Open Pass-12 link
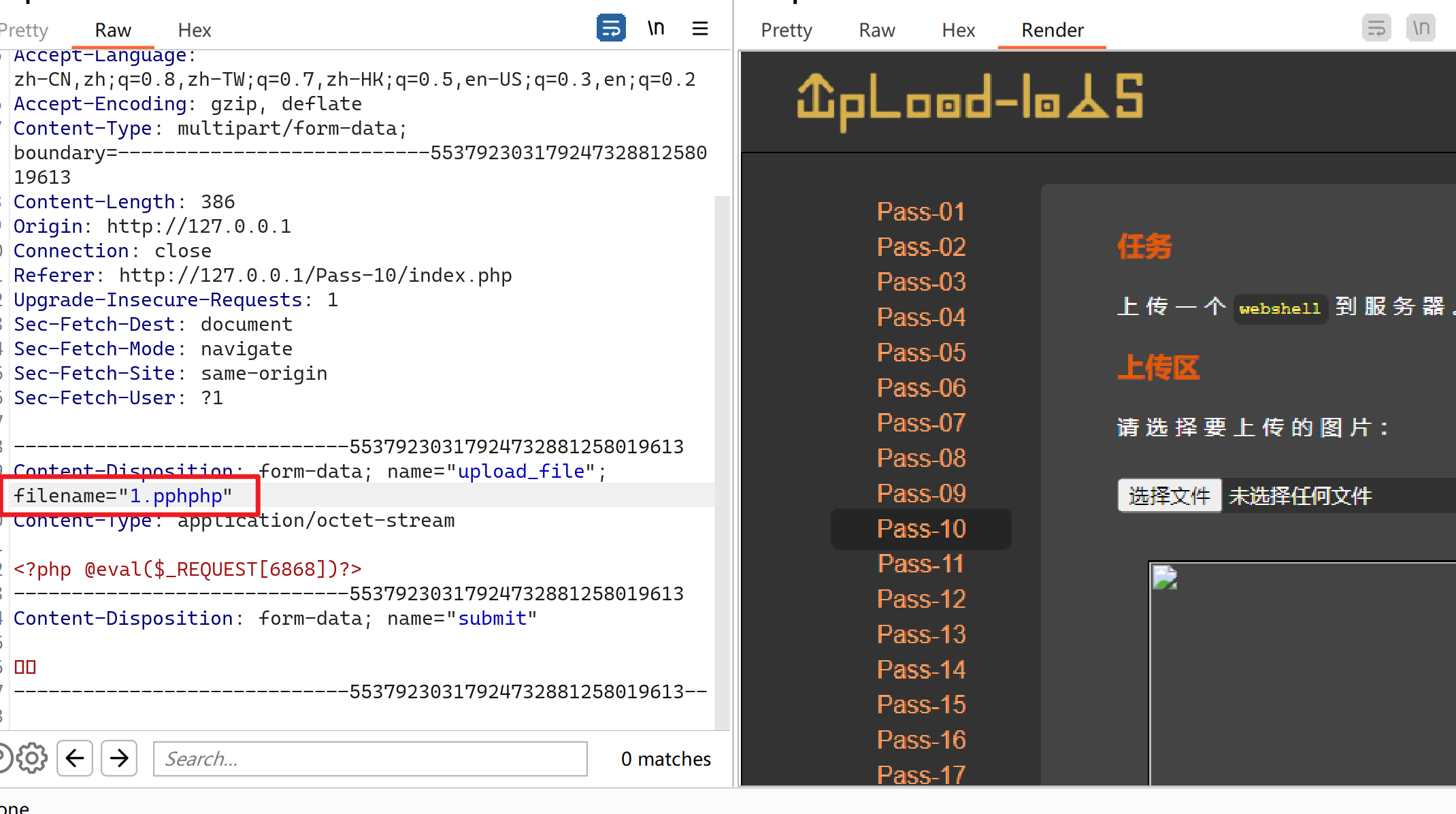This screenshot has height=814, width=1456. [x=921, y=599]
